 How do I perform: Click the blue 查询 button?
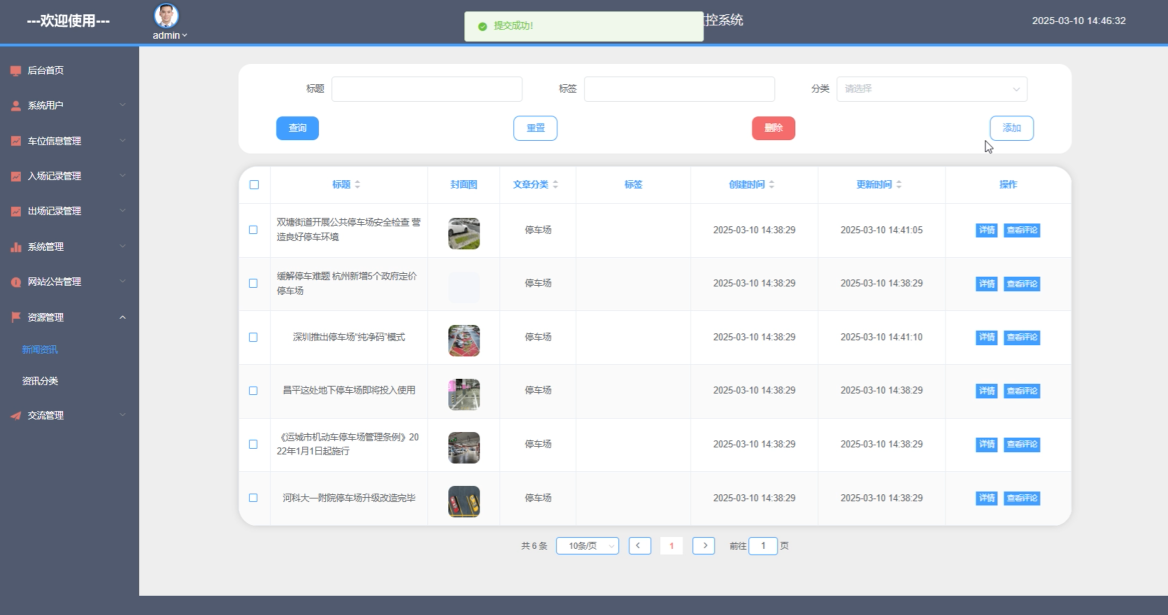(x=297, y=128)
